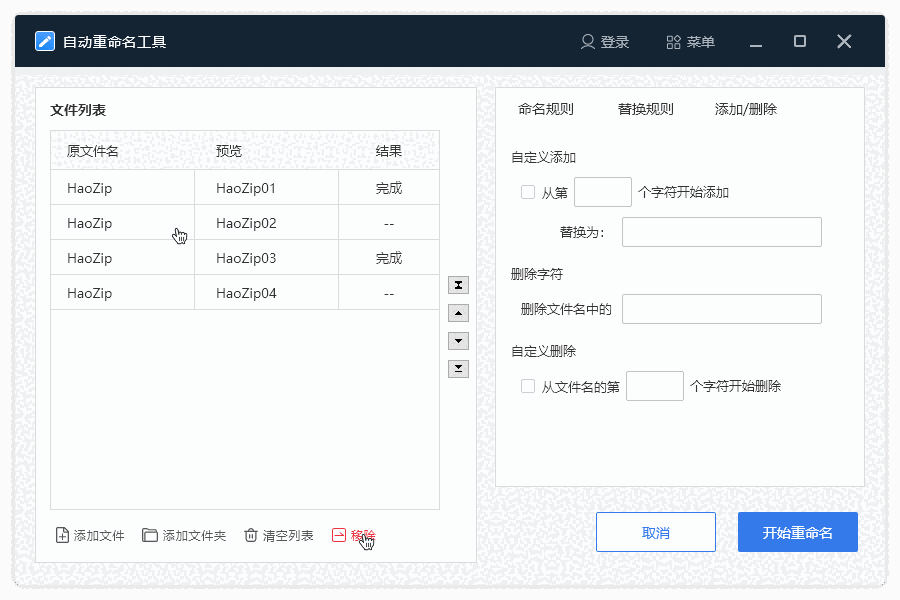Click the 开始重命名 start rename button
The width and height of the screenshot is (900, 600).
[x=797, y=531]
